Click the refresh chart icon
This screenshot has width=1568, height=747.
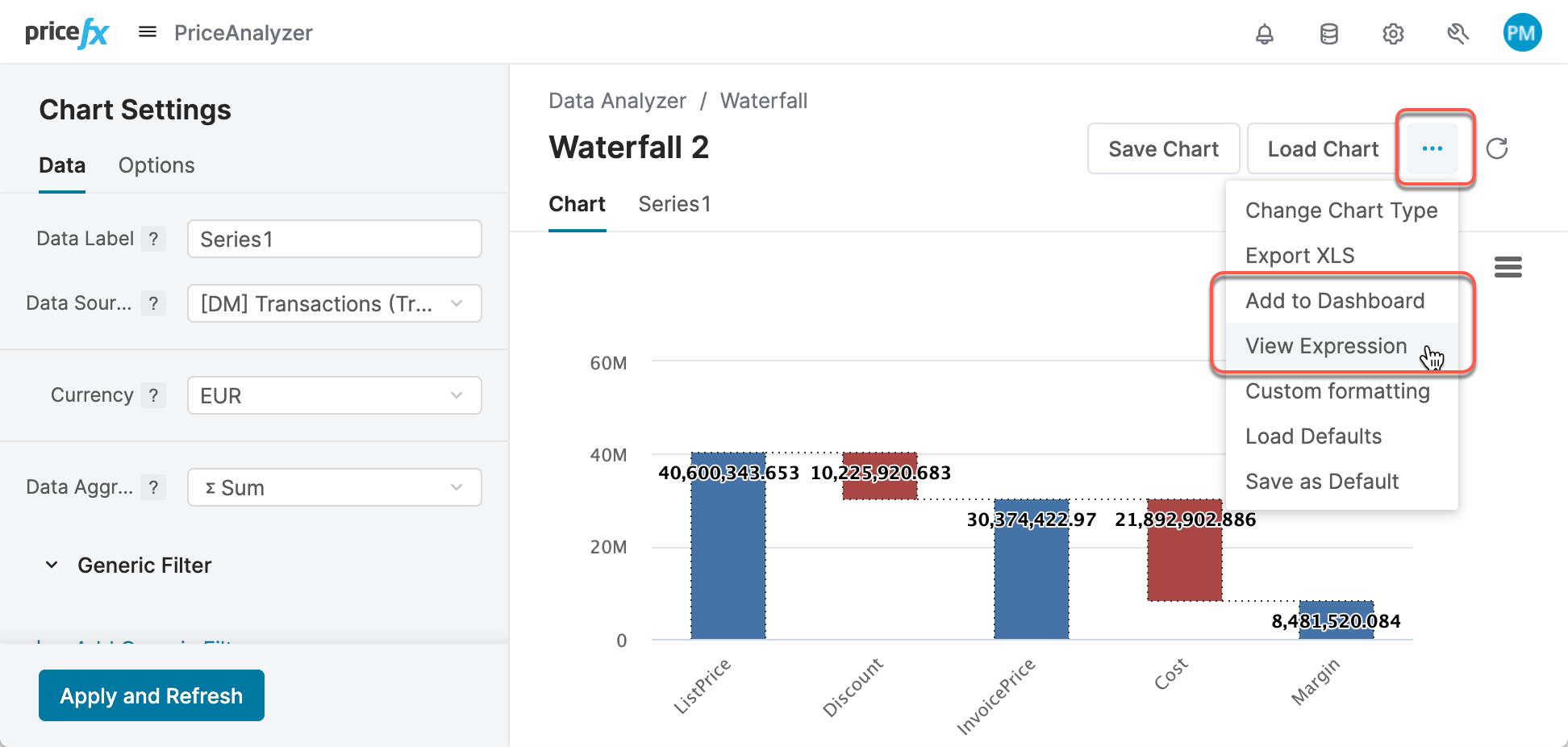1497,148
